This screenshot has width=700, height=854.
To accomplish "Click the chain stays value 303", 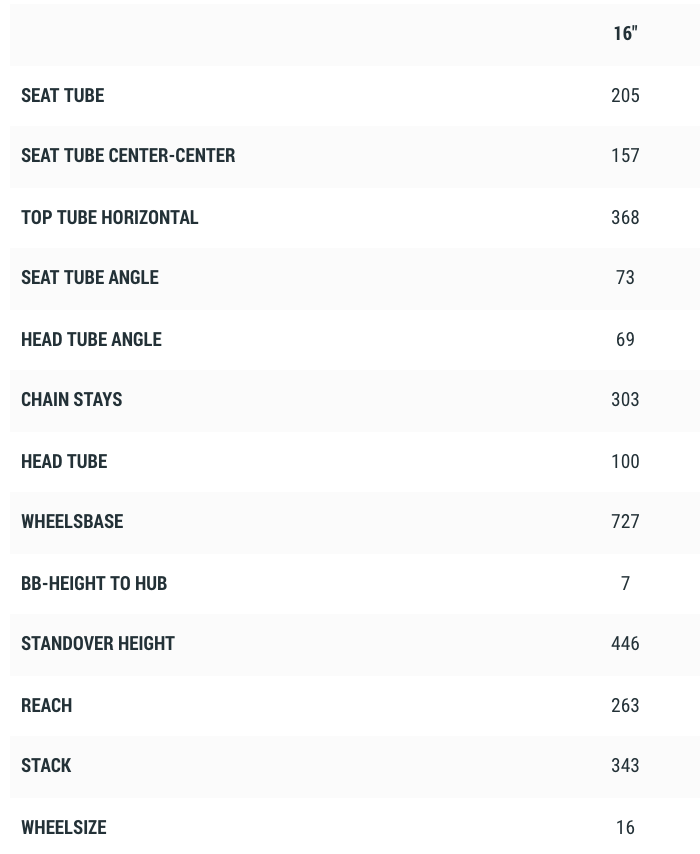I will click(625, 400).
